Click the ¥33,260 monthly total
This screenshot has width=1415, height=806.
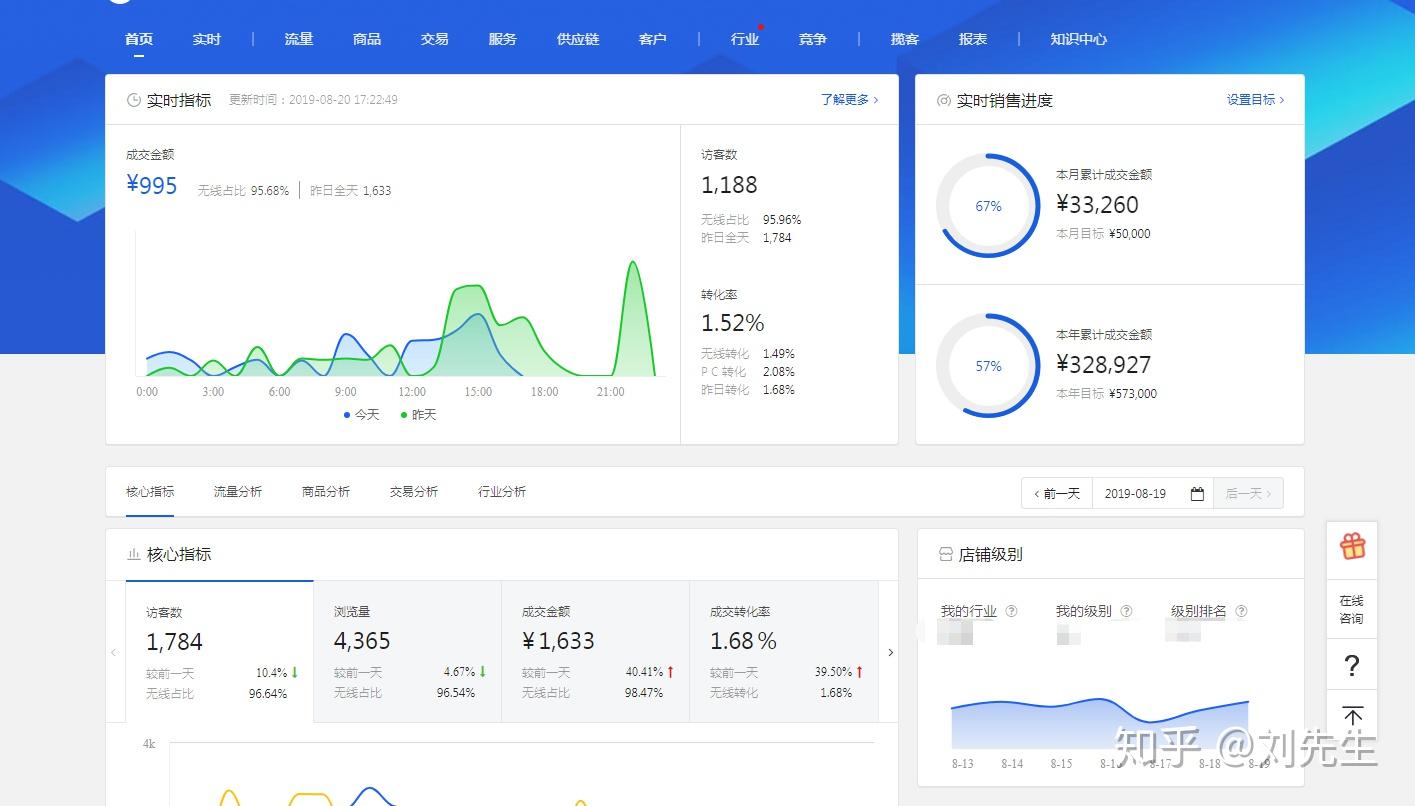pos(1097,205)
